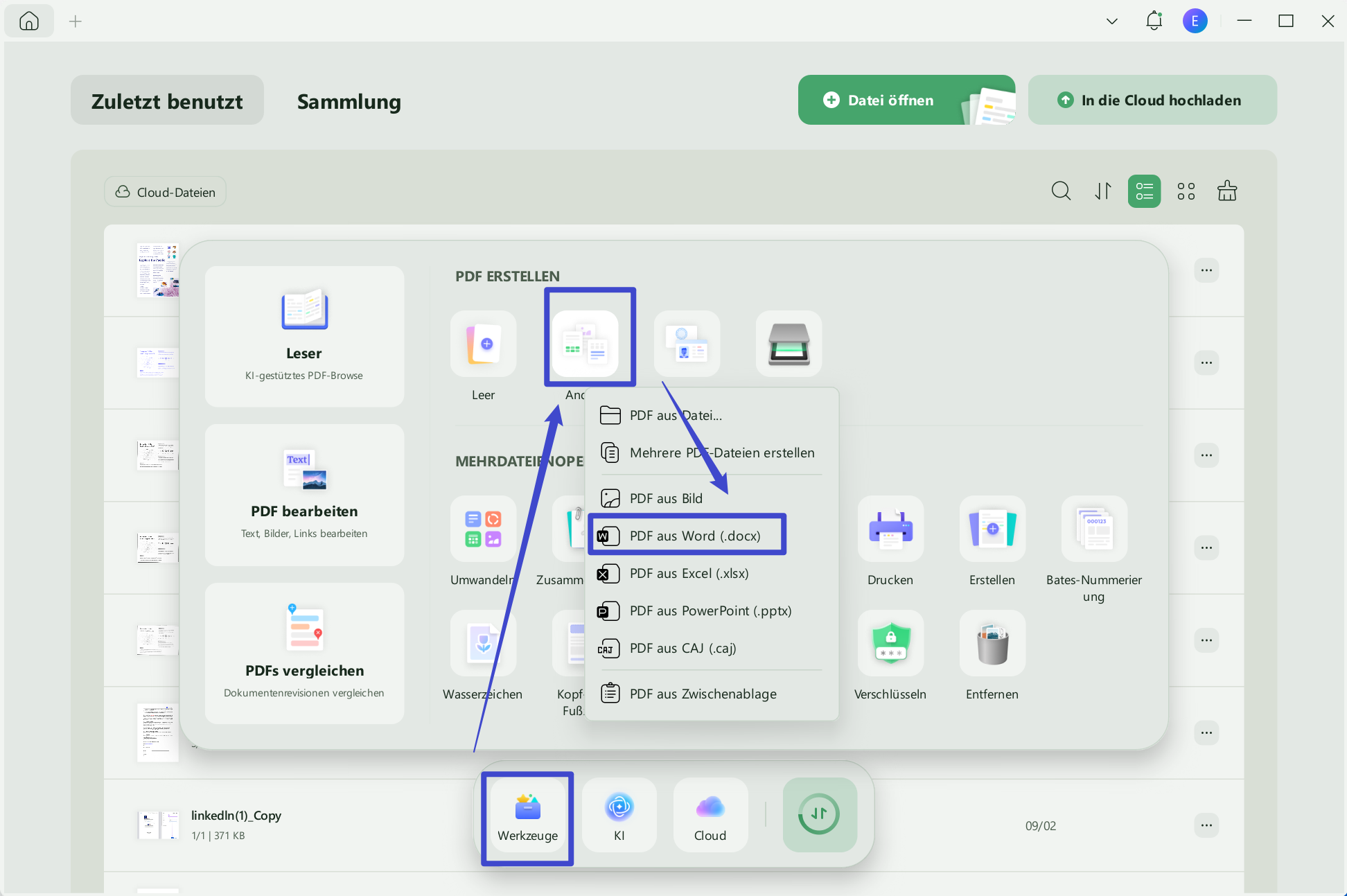
Task: Switch to list view layout
Action: coord(1144,191)
